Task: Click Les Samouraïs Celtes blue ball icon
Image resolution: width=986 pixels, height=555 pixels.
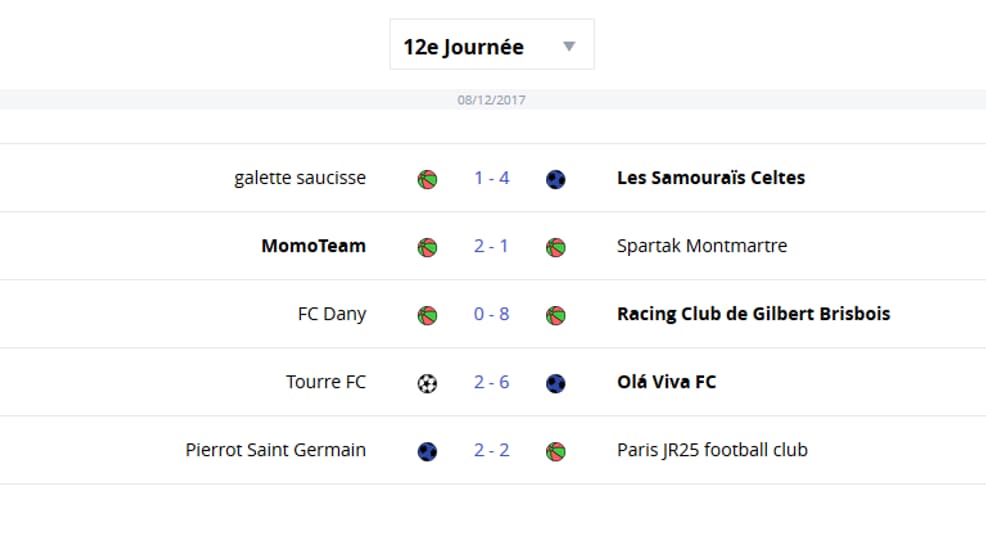Action: (555, 180)
